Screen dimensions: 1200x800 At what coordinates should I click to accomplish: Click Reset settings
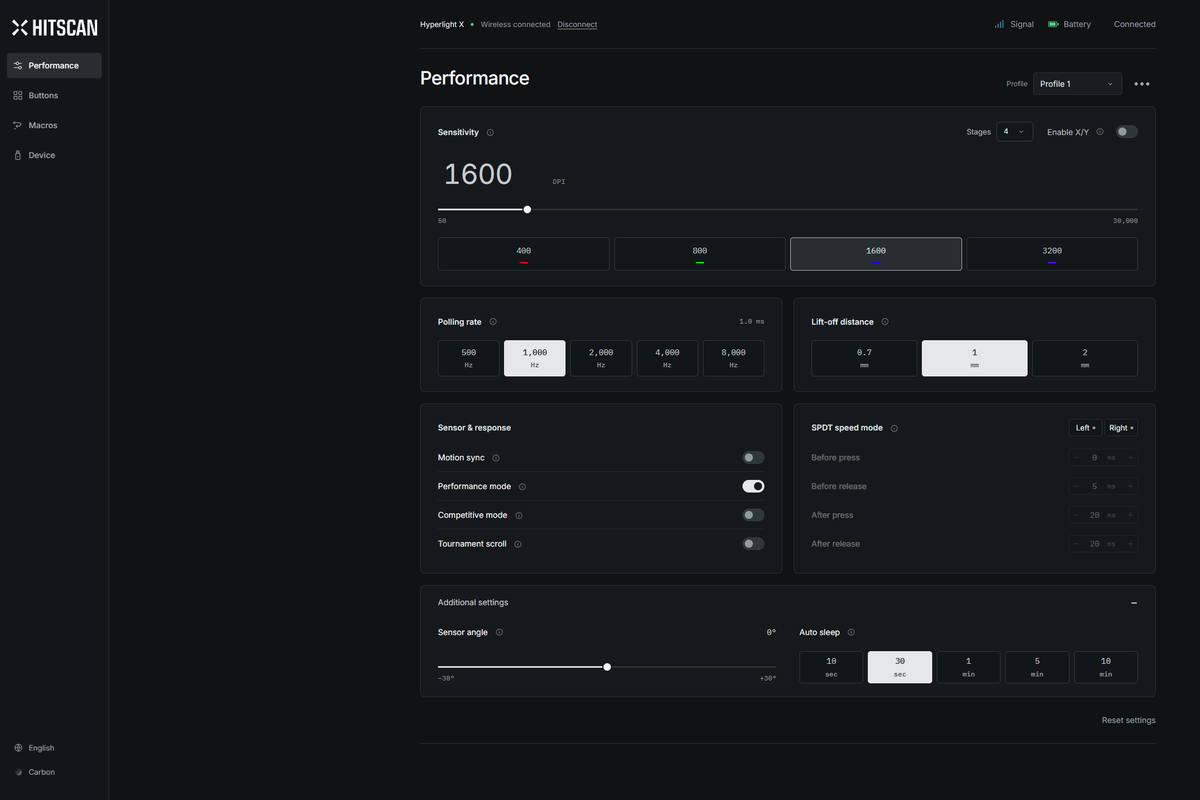tap(1128, 720)
